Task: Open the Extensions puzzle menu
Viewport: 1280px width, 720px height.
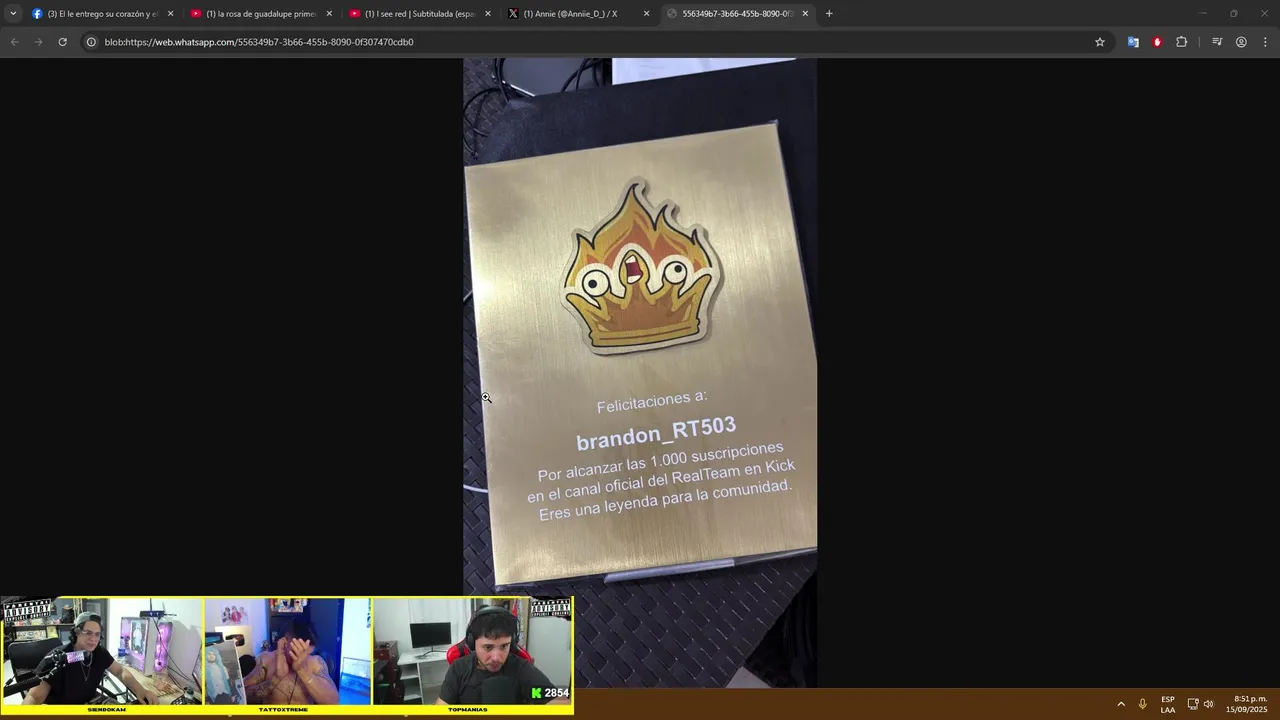Action: (x=1181, y=42)
